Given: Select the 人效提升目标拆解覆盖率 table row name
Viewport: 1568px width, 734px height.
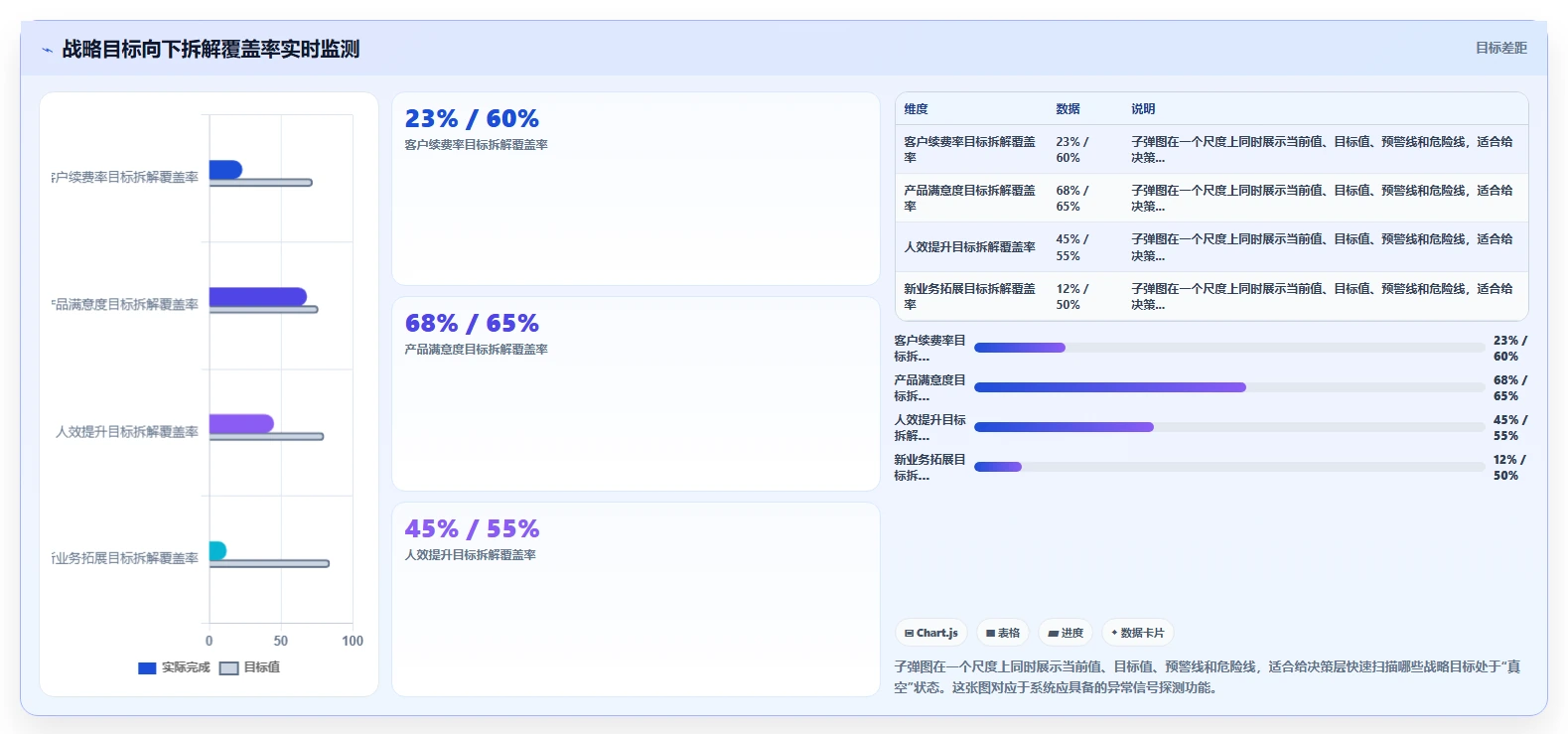Looking at the screenshot, I should pos(969,247).
